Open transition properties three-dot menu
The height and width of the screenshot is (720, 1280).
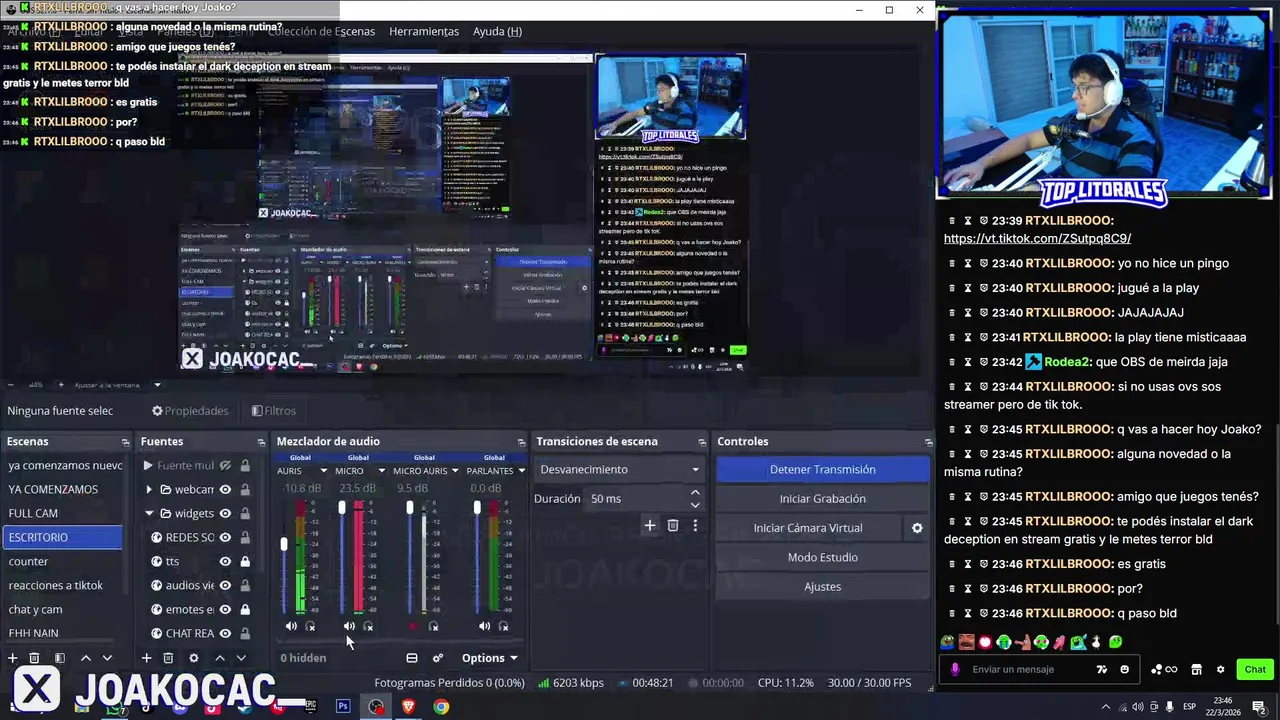coord(695,525)
